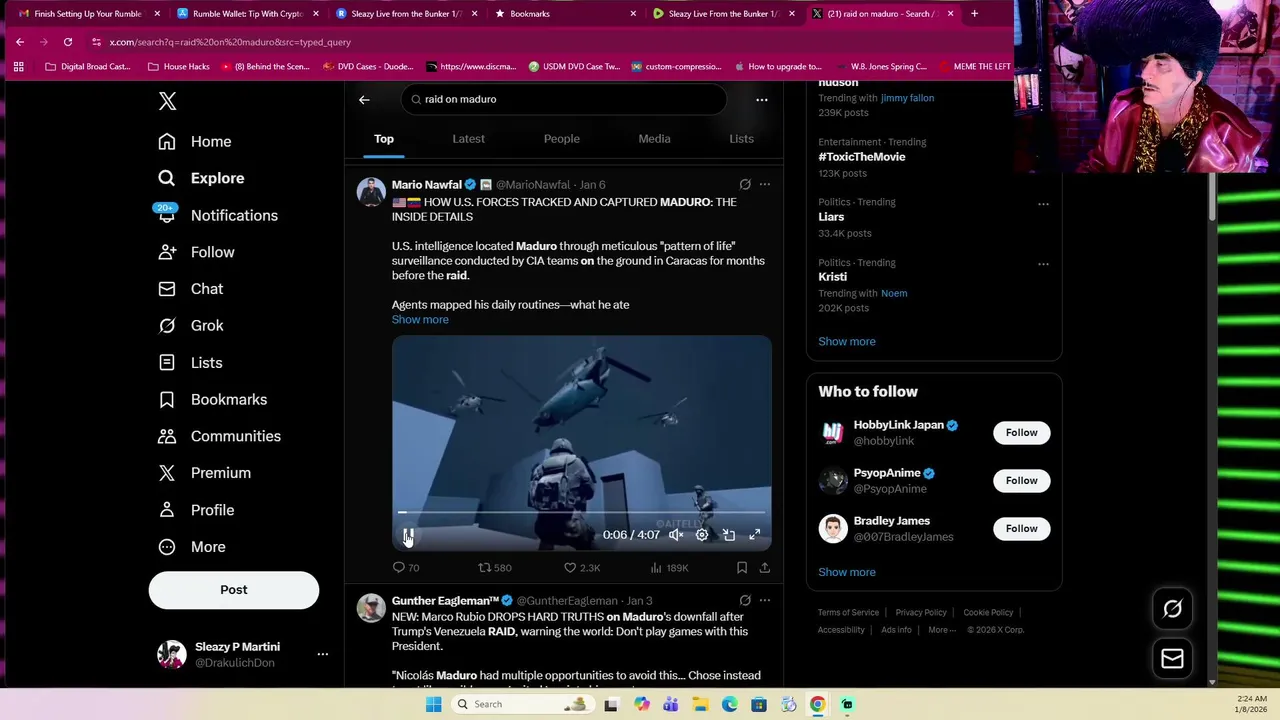Image resolution: width=1280 pixels, height=720 pixels.
Task: Show more Who to follow suggestions
Action: 847,572
